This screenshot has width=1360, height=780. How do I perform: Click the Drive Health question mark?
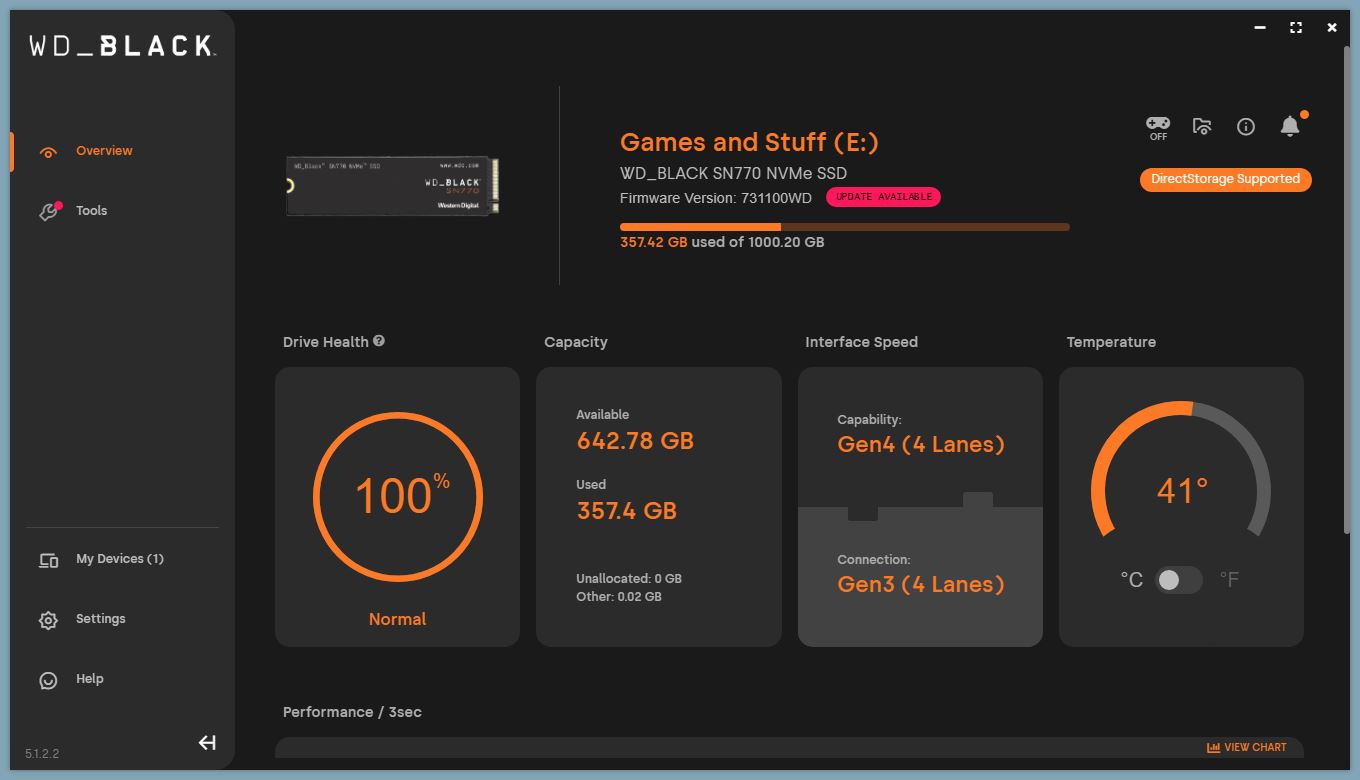pos(378,341)
